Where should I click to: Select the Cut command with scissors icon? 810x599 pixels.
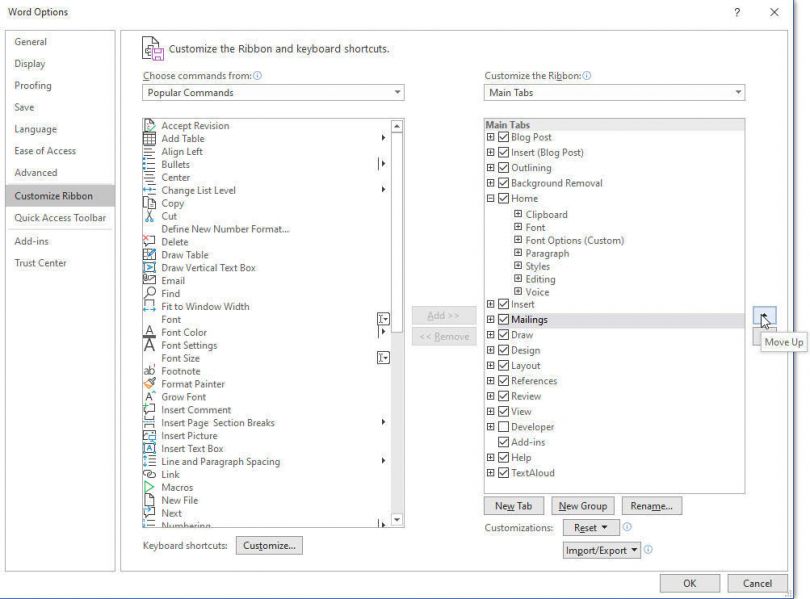(148, 215)
